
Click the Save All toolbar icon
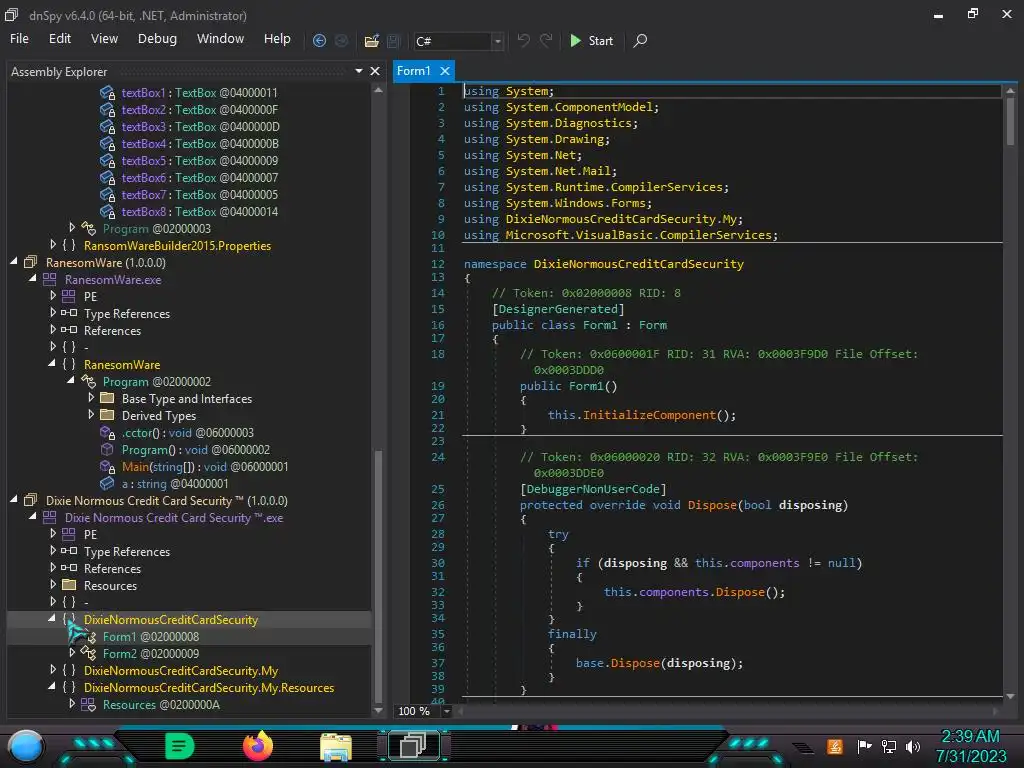(393, 41)
